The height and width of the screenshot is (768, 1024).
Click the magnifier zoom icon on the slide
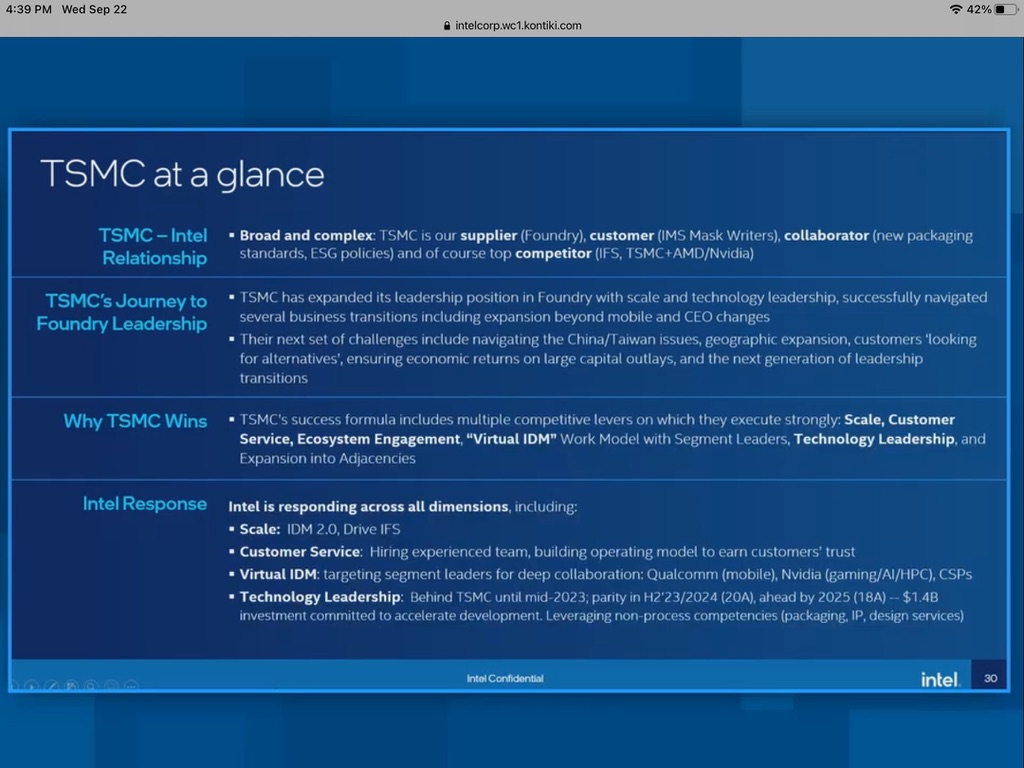91,686
